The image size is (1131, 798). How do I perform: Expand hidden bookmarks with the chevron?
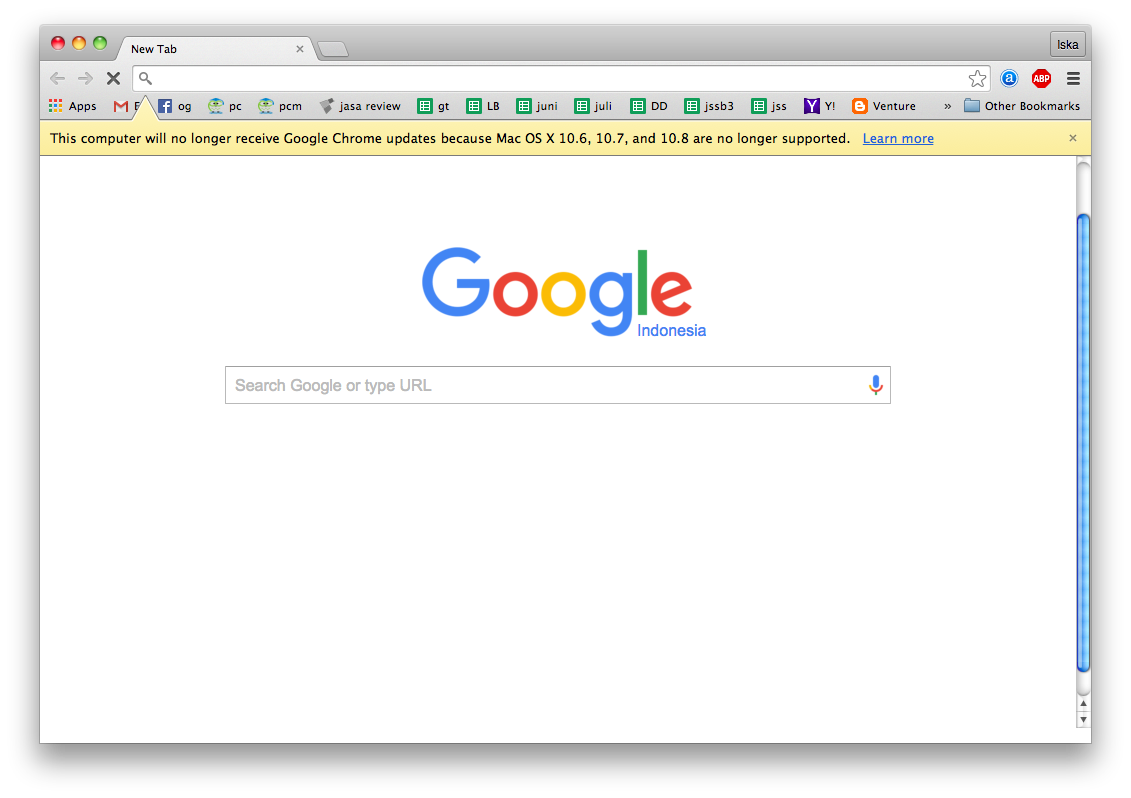coord(947,106)
